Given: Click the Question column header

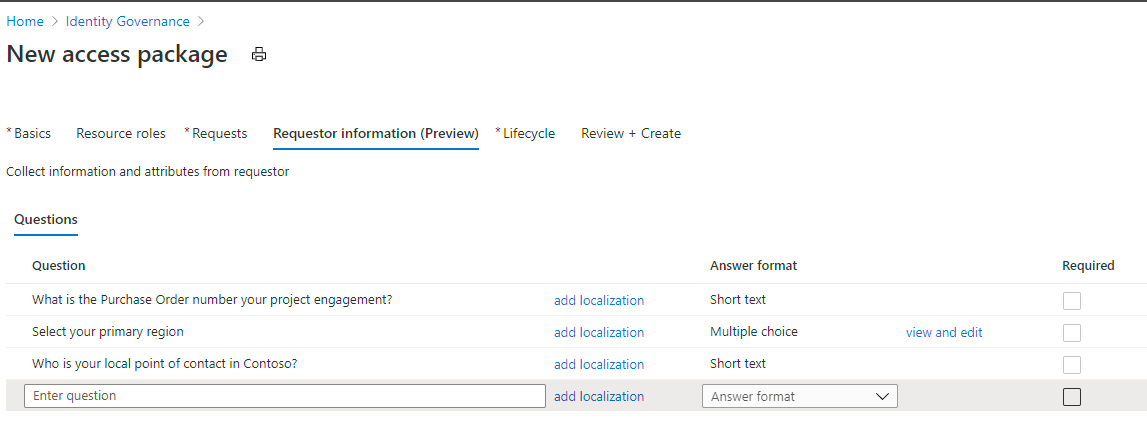Looking at the screenshot, I should (59, 266).
